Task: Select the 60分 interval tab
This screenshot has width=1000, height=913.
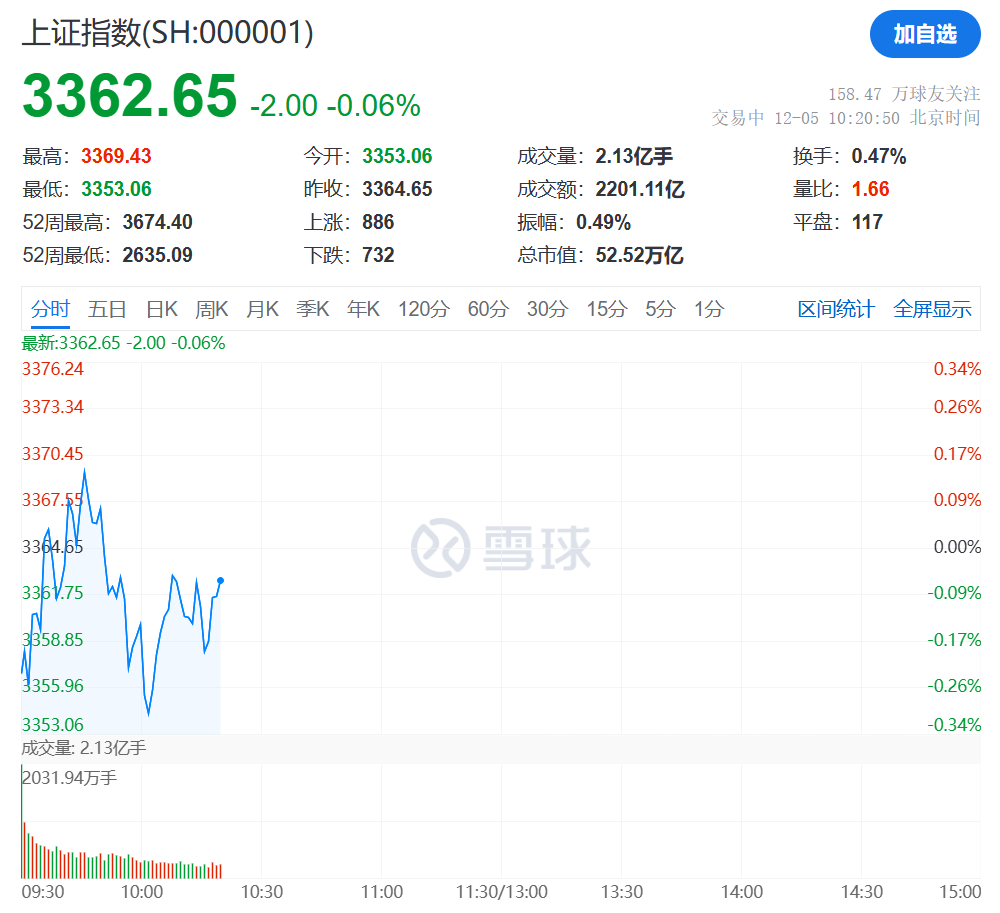Action: tap(488, 309)
